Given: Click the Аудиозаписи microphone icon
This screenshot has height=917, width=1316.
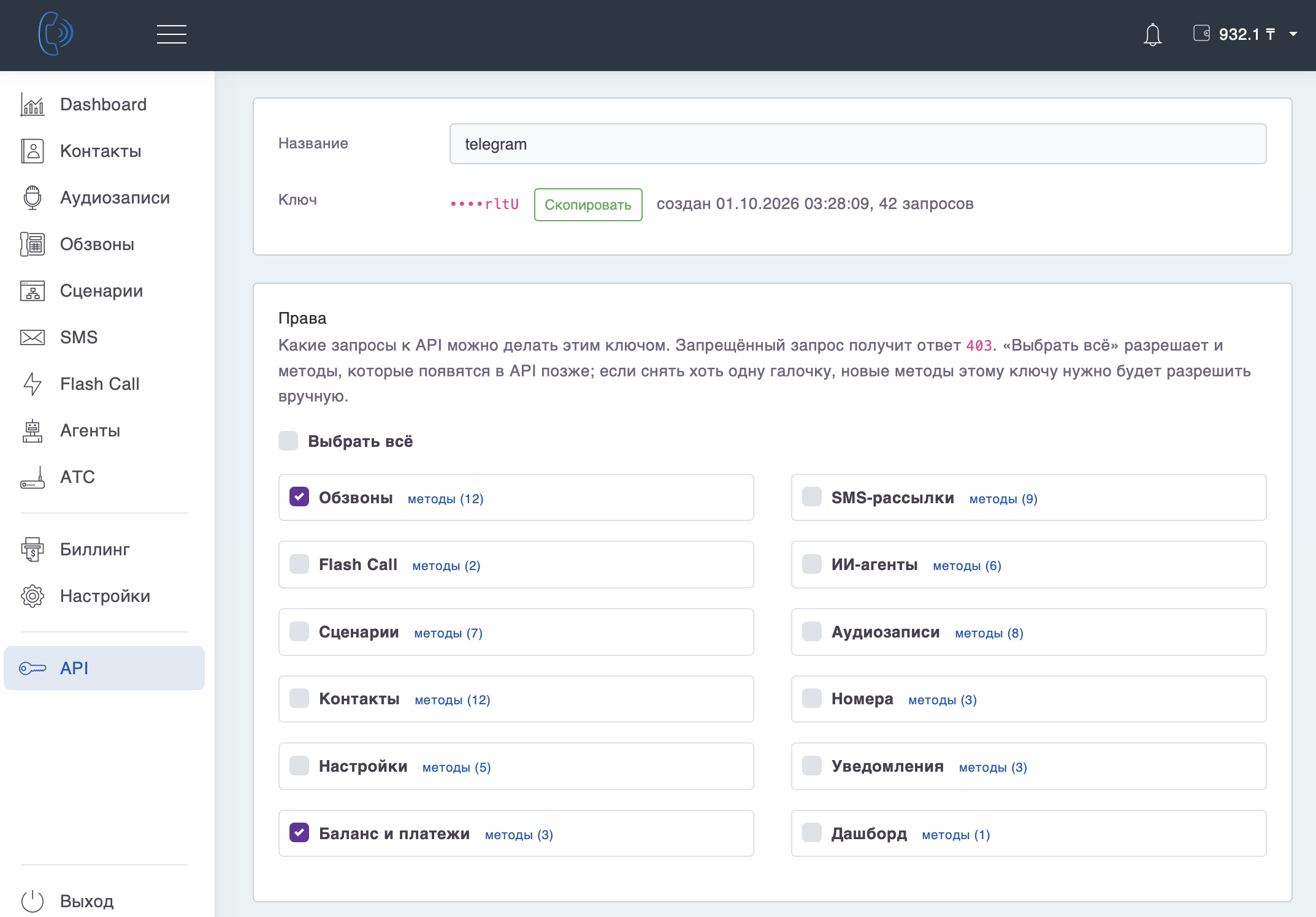Looking at the screenshot, I should [33, 197].
